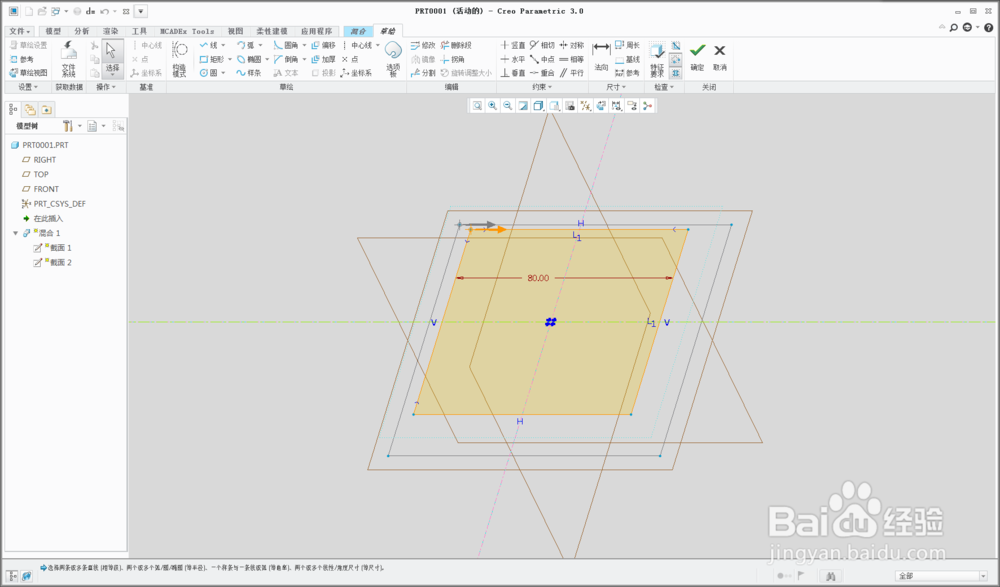Click the search icon in title bar

[953, 27]
